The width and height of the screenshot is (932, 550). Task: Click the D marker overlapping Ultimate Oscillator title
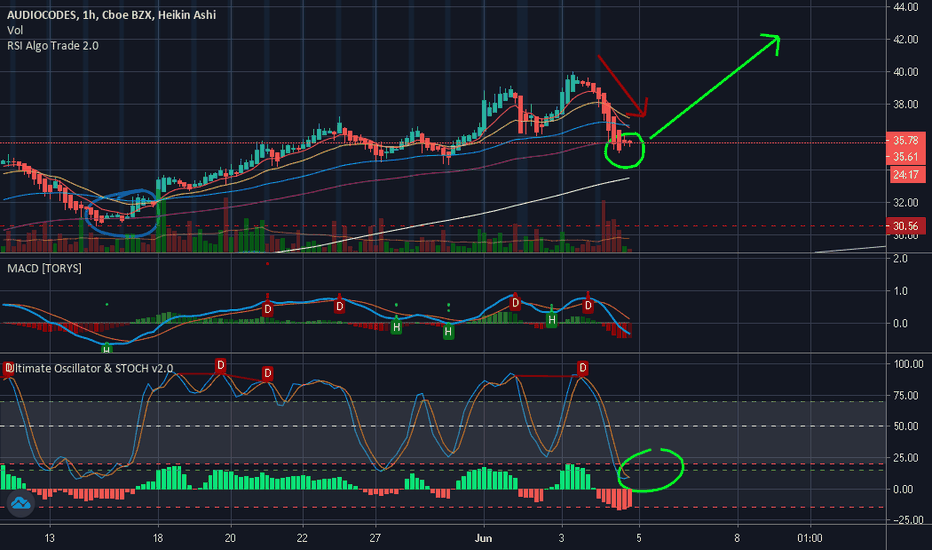(8, 369)
